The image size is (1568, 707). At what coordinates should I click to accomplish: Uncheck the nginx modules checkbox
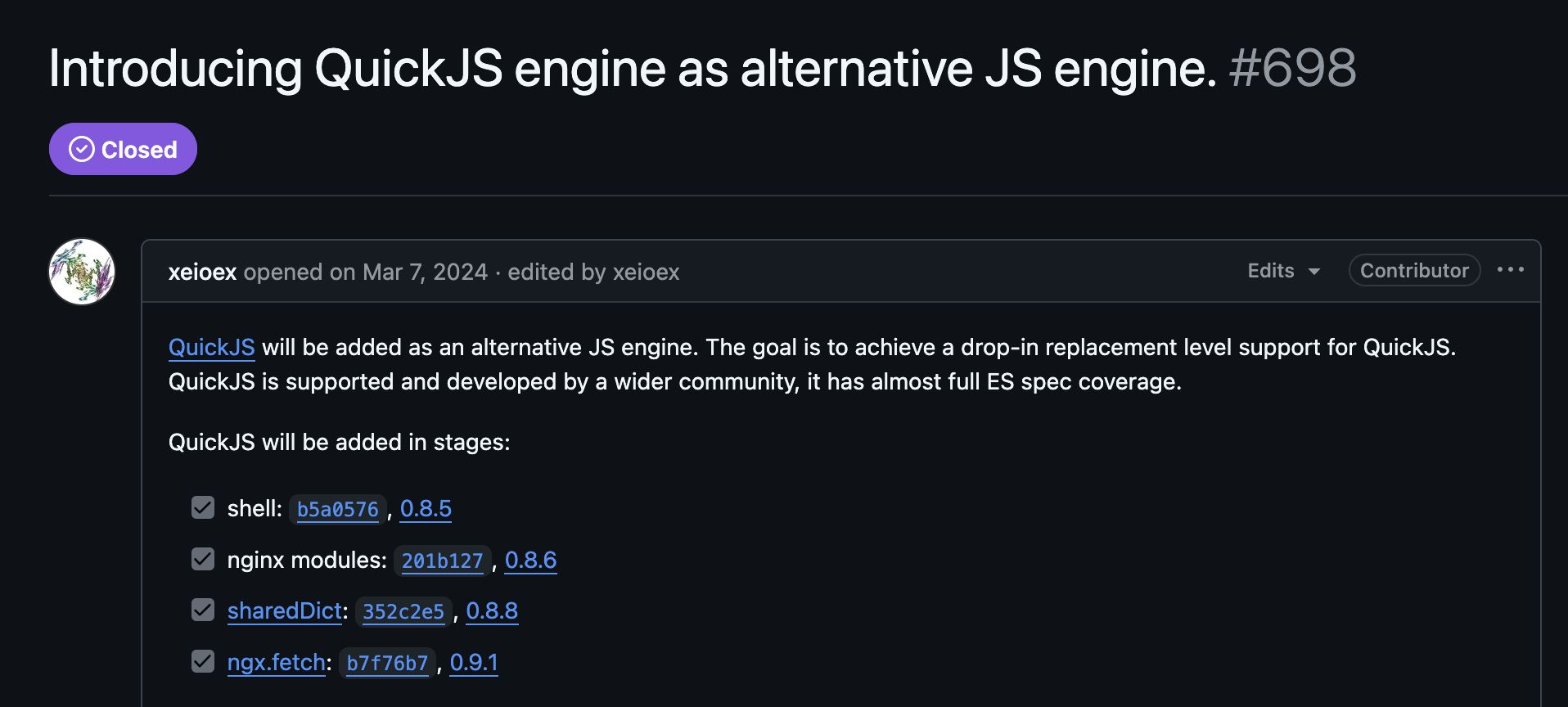pos(202,559)
